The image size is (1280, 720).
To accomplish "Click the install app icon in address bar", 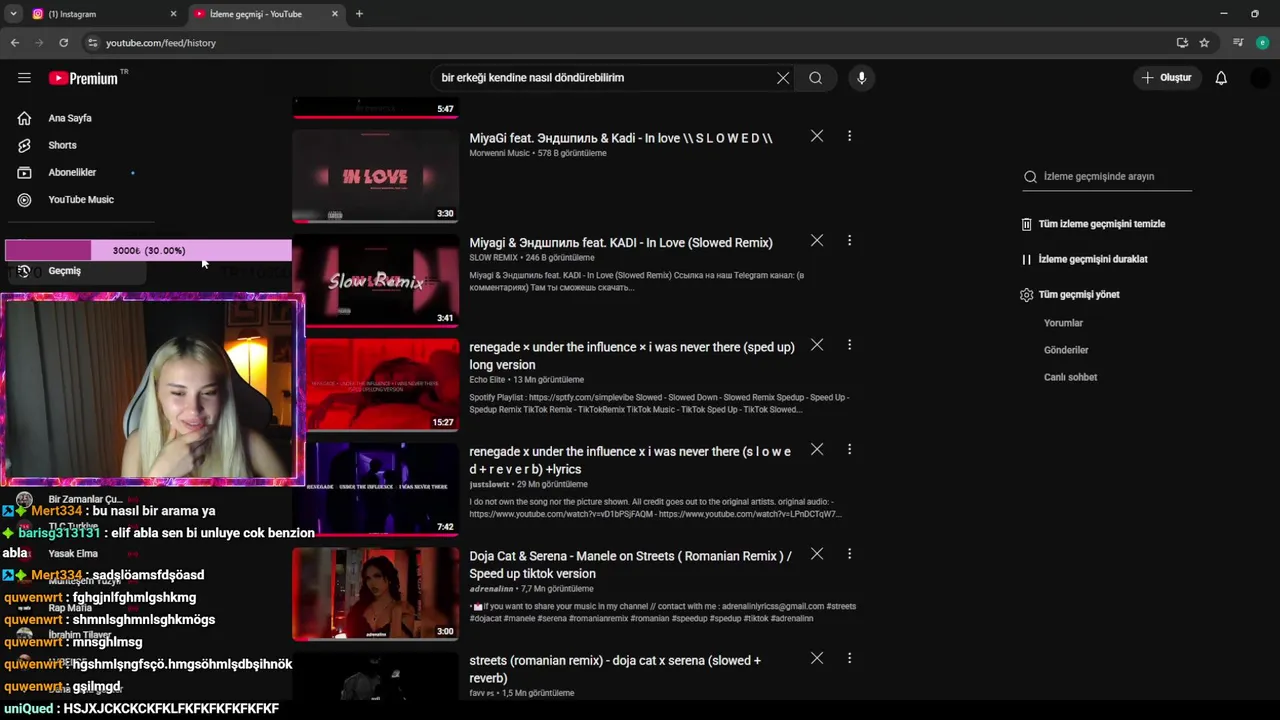I will (1182, 43).
